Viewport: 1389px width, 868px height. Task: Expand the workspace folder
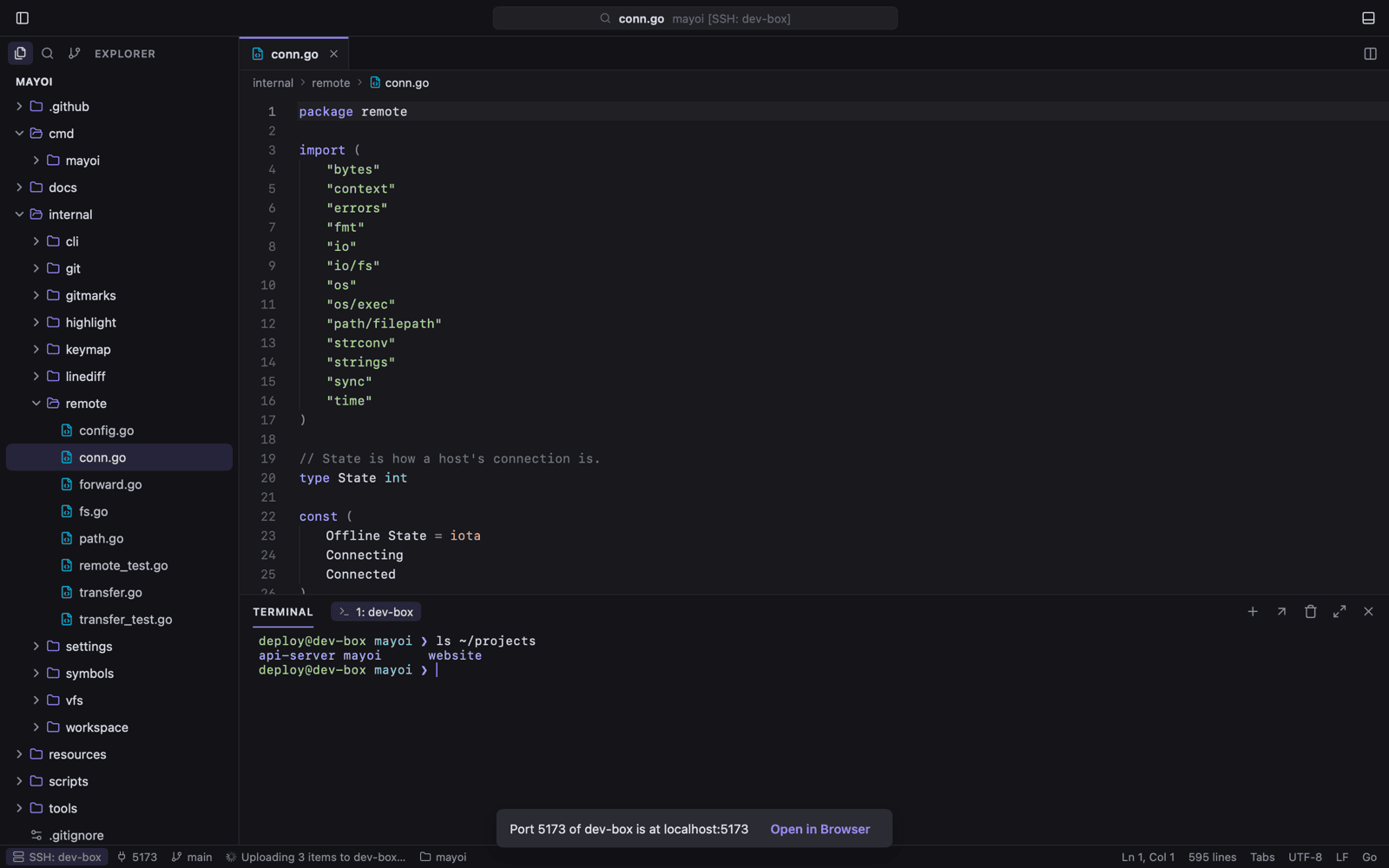pyautogui.click(x=119, y=727)
